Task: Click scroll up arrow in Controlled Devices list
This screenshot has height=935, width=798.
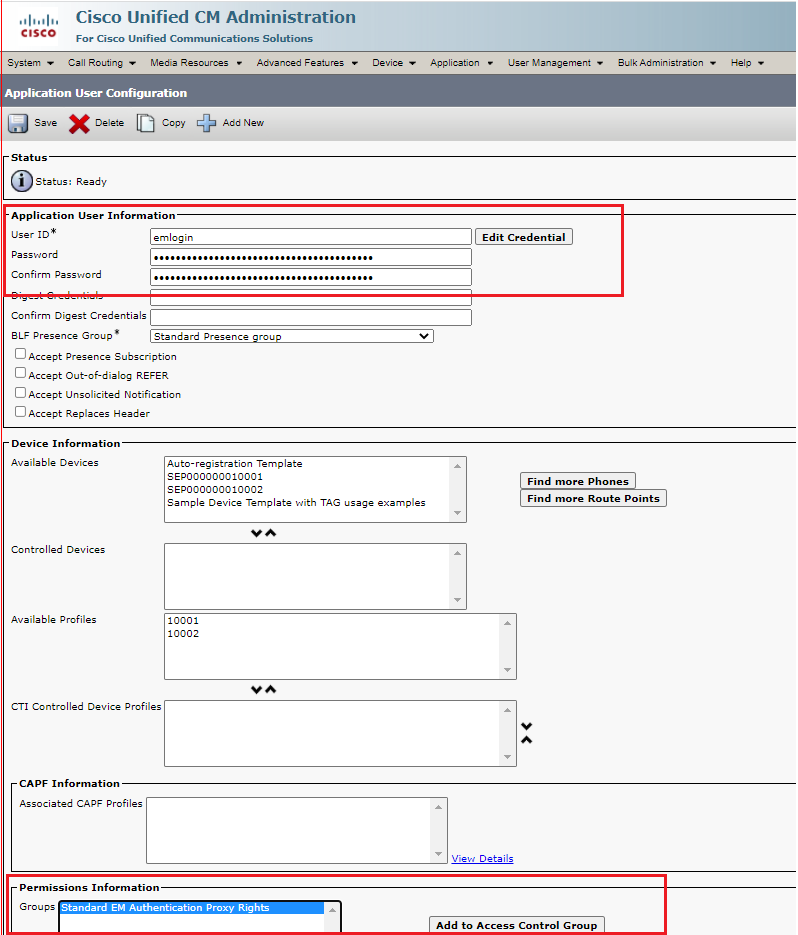Action: click(457, 553)
